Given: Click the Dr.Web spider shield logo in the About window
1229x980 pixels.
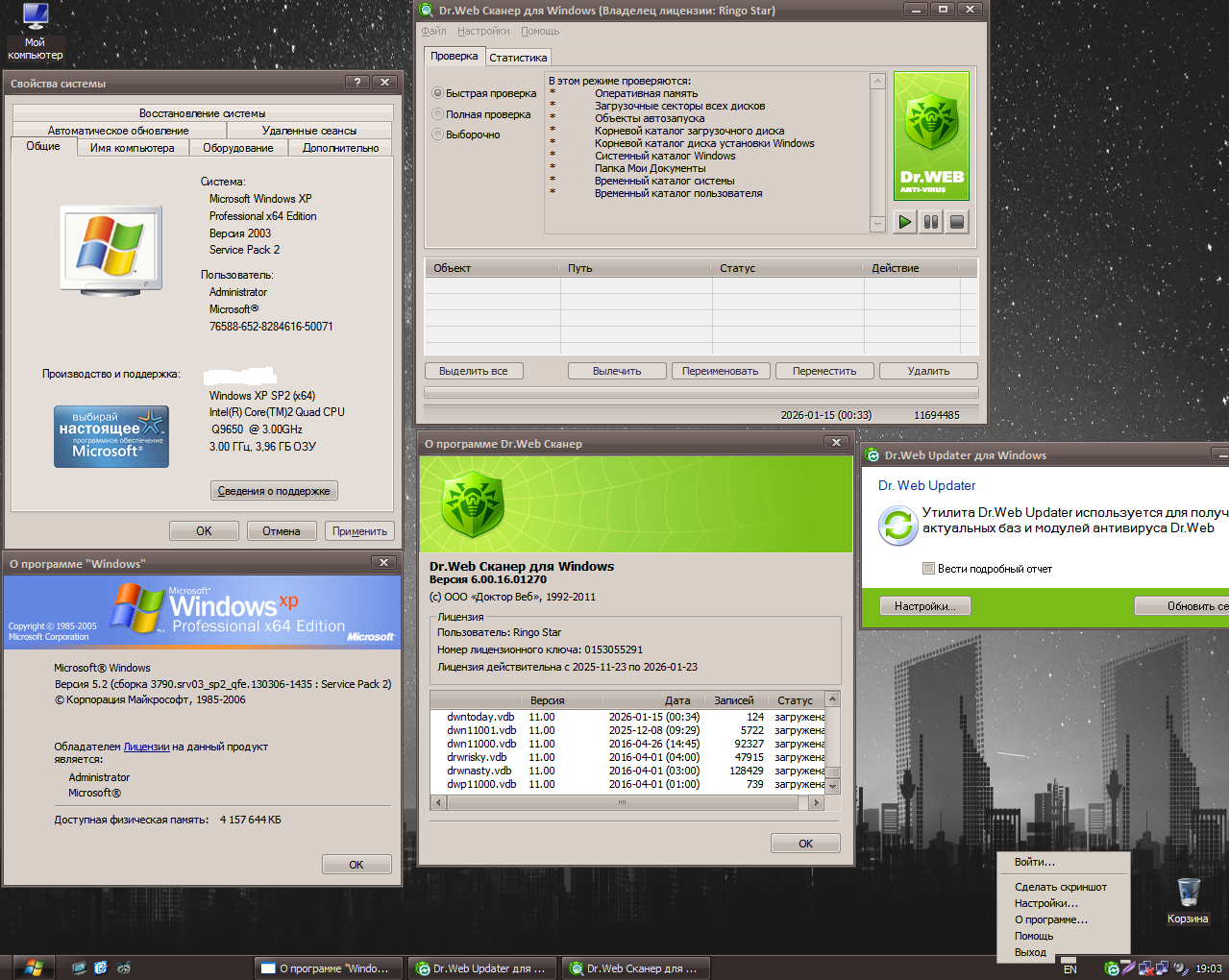Looking at the screenshot, I should point(473,505).
